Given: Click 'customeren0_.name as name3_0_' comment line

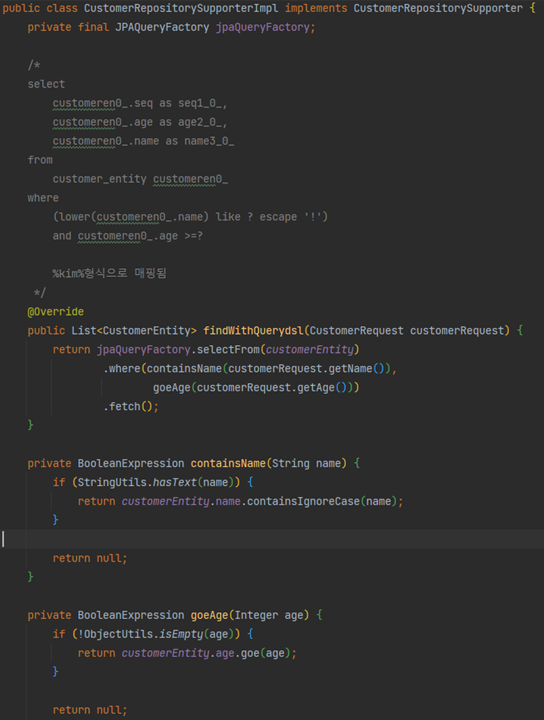Looking at the screenshot, I should [143, 141].
